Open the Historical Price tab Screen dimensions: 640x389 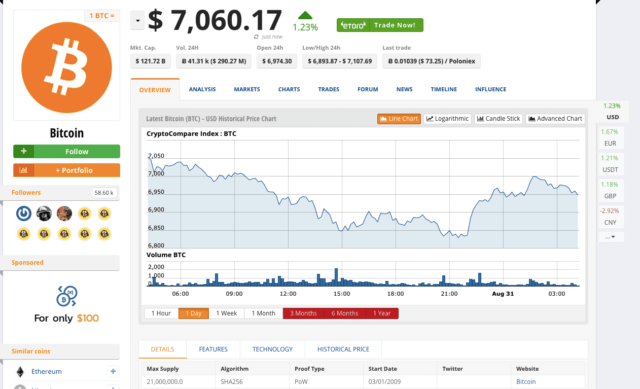point(343,349)
